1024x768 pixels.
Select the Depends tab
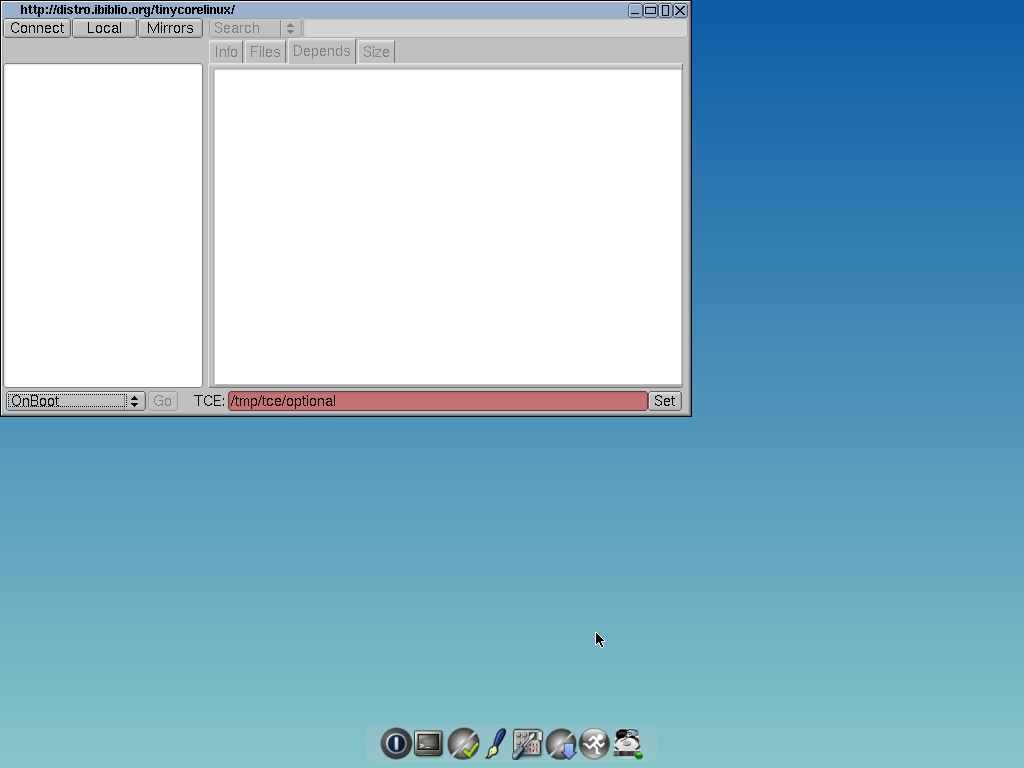pyautogui.click(x=321, y=51)
